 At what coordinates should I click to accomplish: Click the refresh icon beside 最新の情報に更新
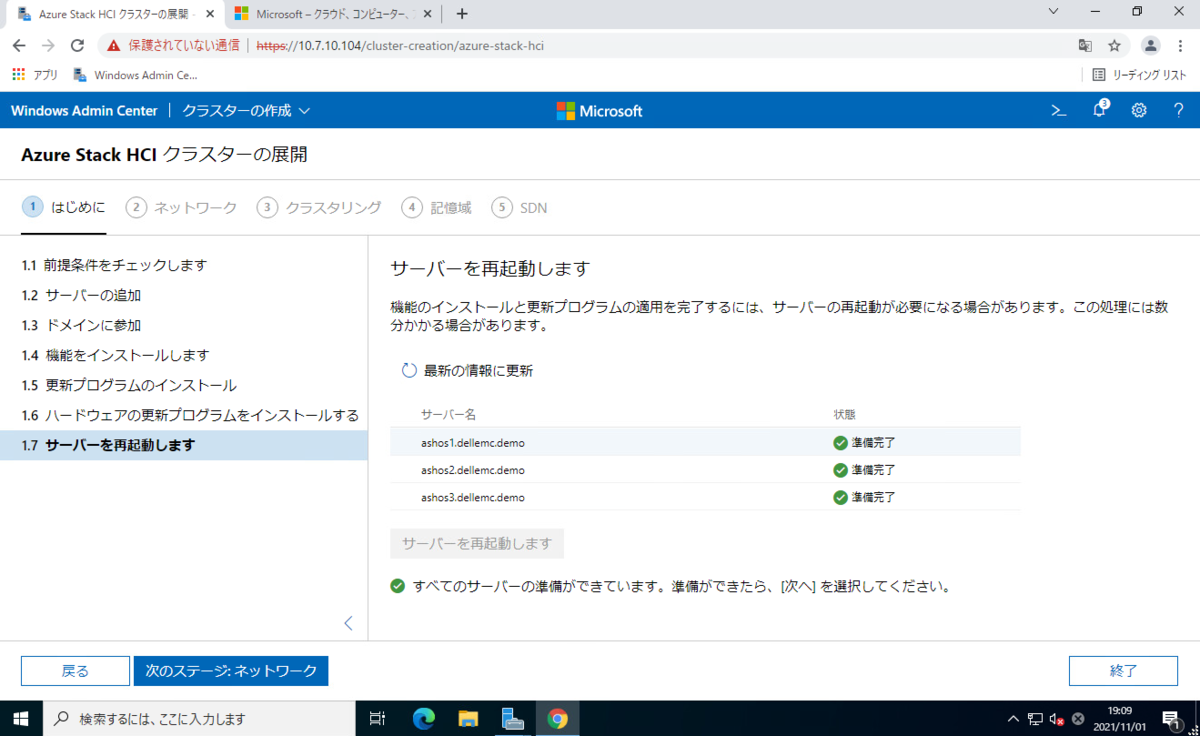point(408,370)
